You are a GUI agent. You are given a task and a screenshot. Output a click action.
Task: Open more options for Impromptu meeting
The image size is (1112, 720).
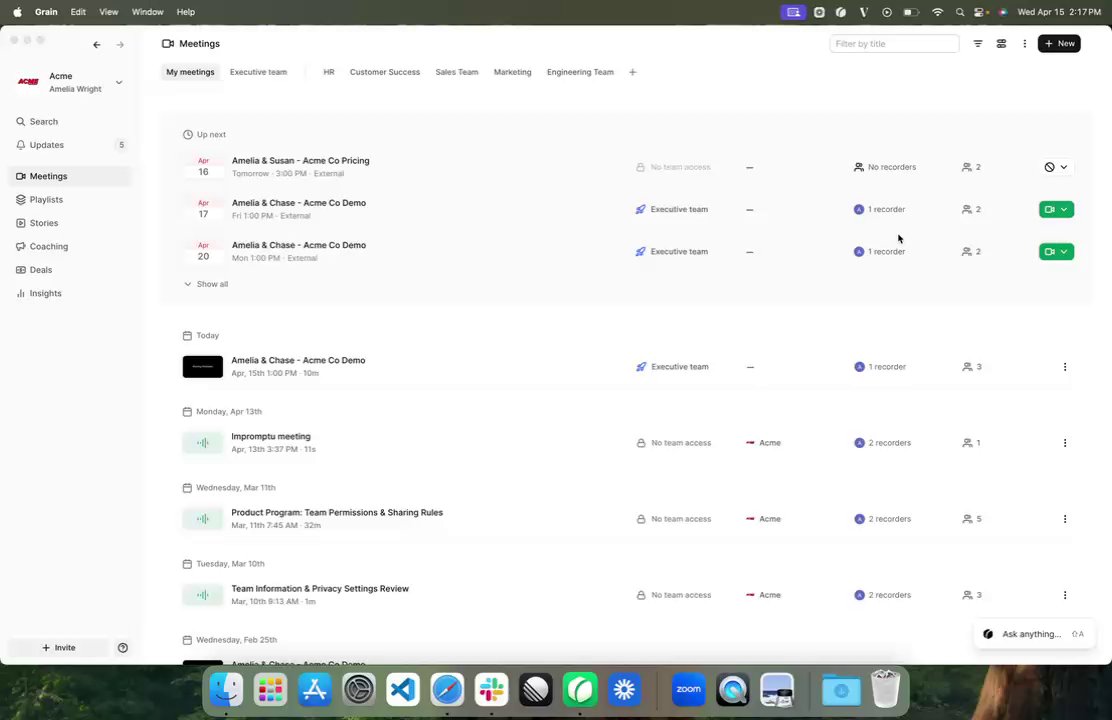click(1064, 443)
